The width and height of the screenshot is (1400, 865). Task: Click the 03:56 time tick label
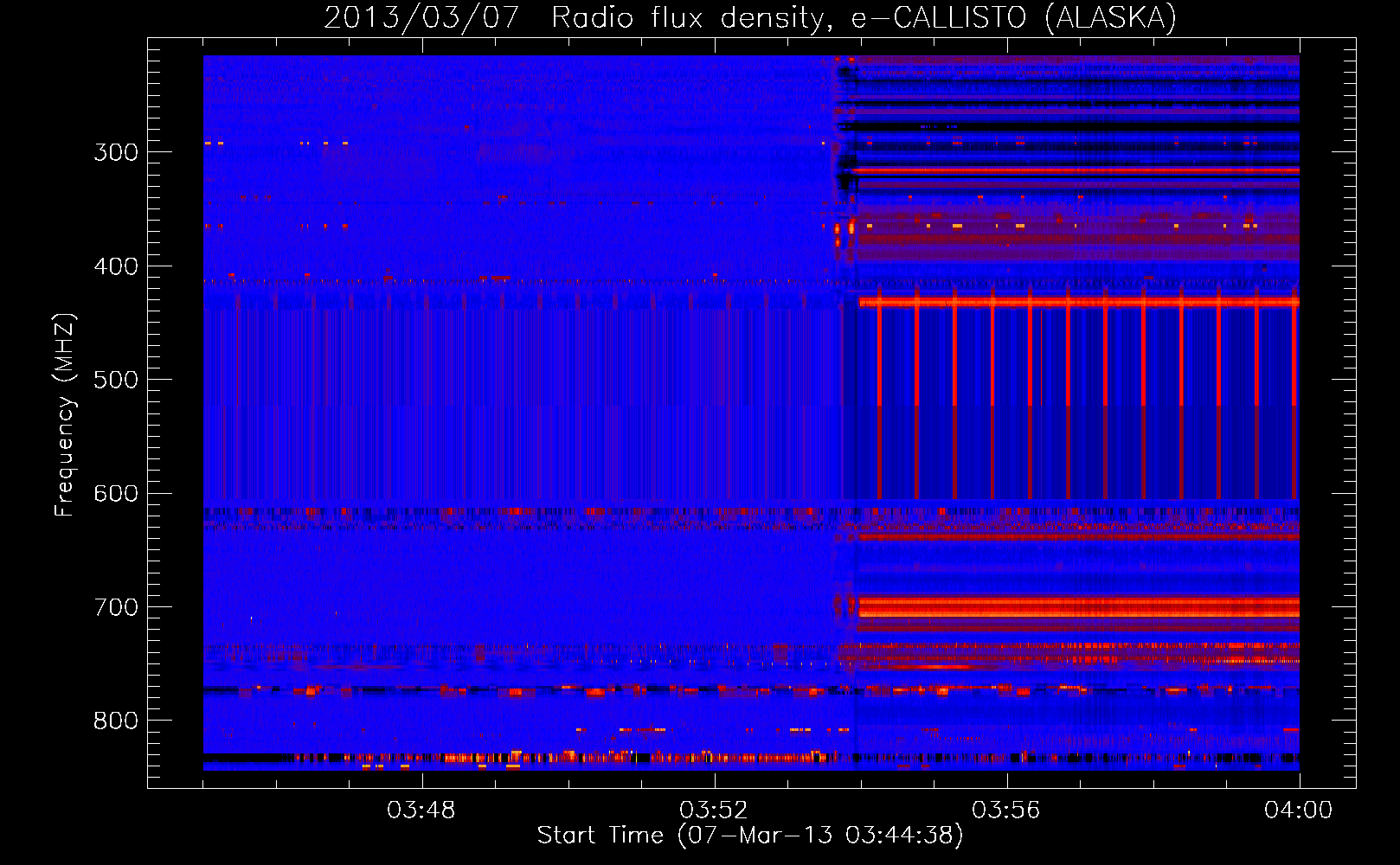coord(1006,811)
